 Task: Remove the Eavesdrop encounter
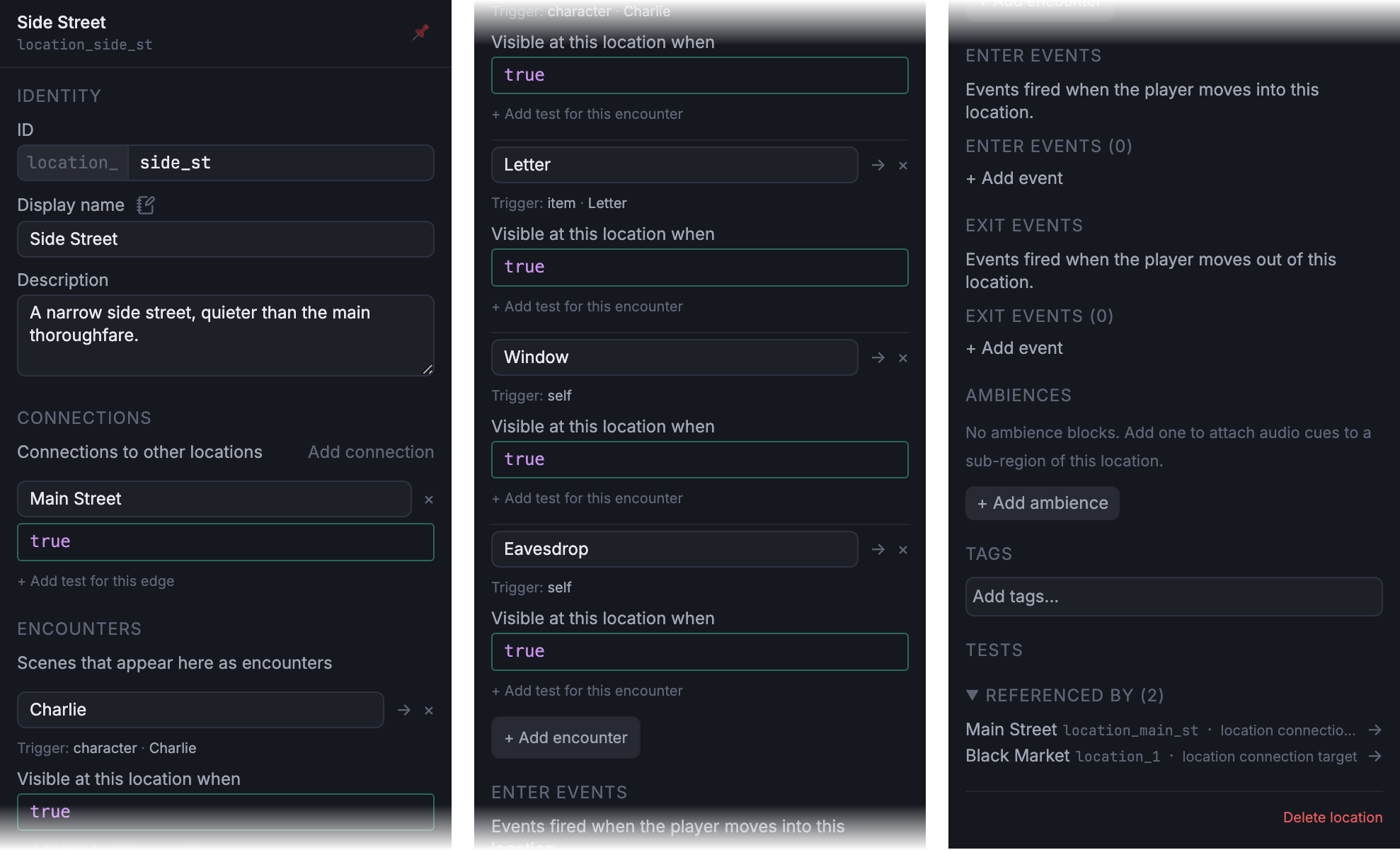tap(902, 549)
